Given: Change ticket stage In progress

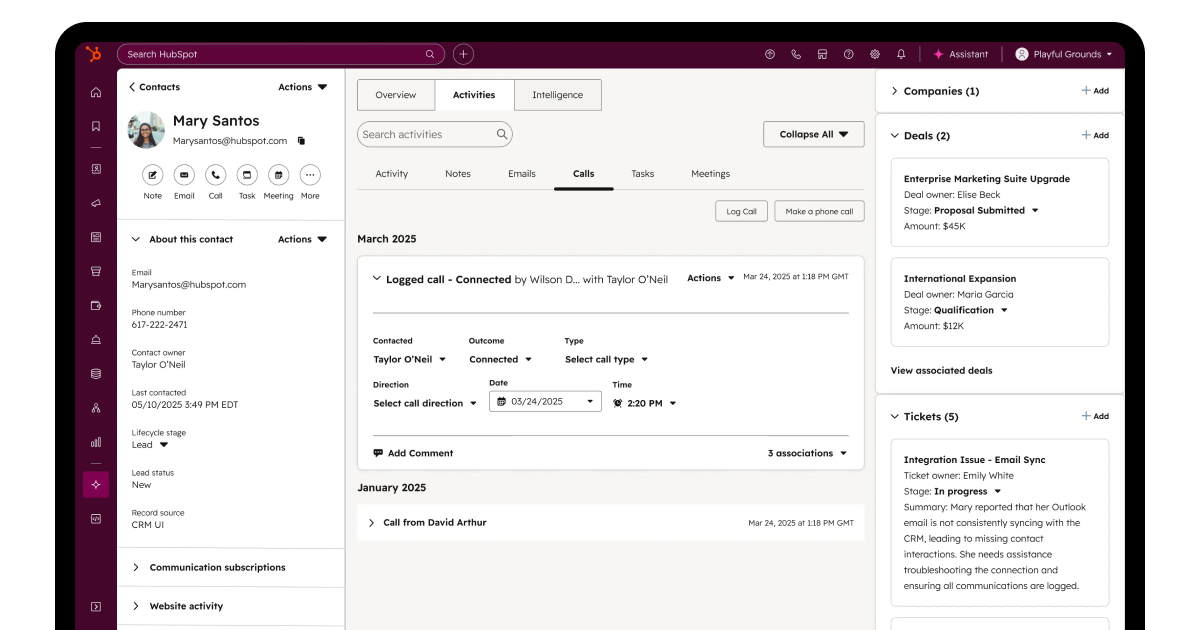Looking at the screenshot, I should [968, 491].
